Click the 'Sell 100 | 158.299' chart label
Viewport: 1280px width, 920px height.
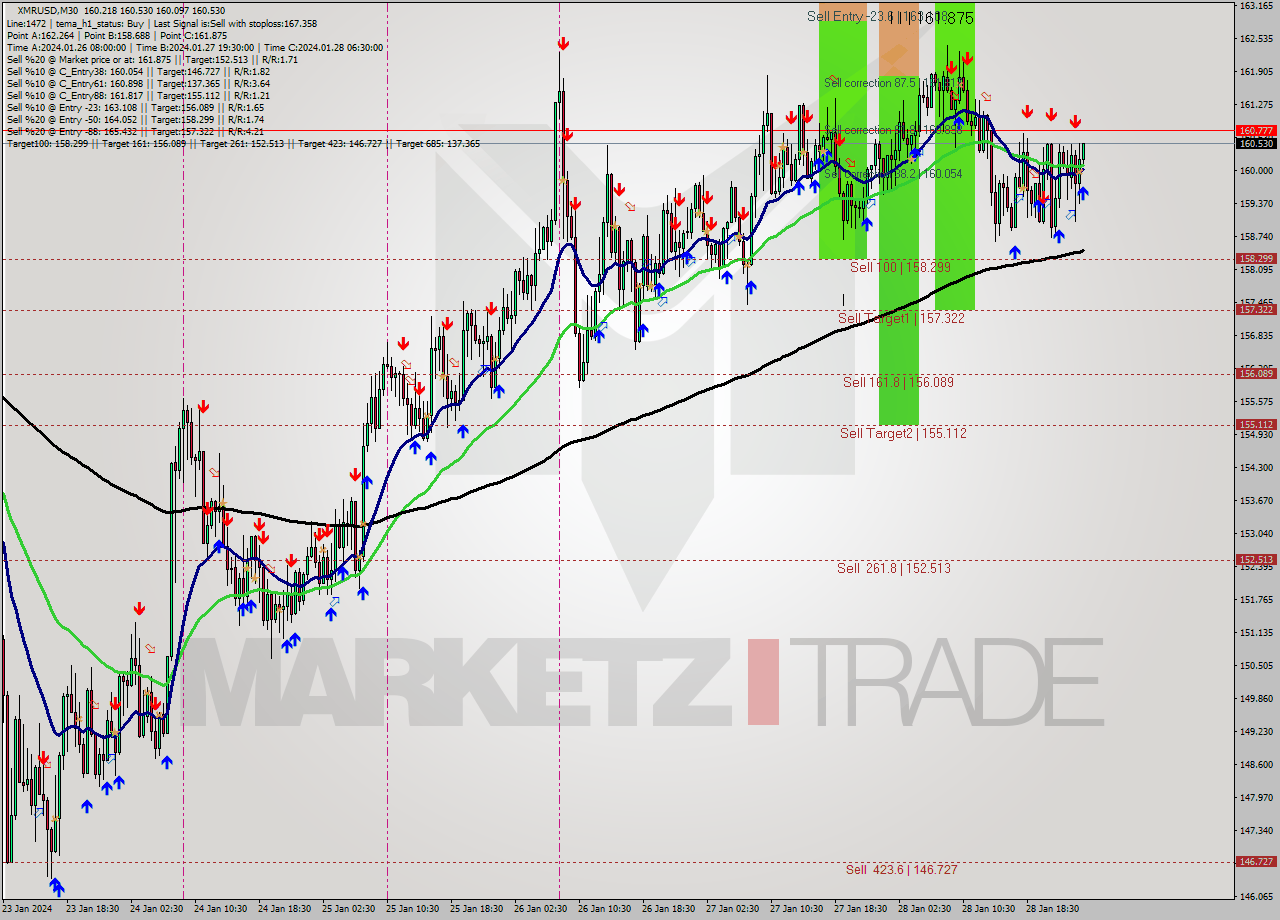(x=900, y=267)
